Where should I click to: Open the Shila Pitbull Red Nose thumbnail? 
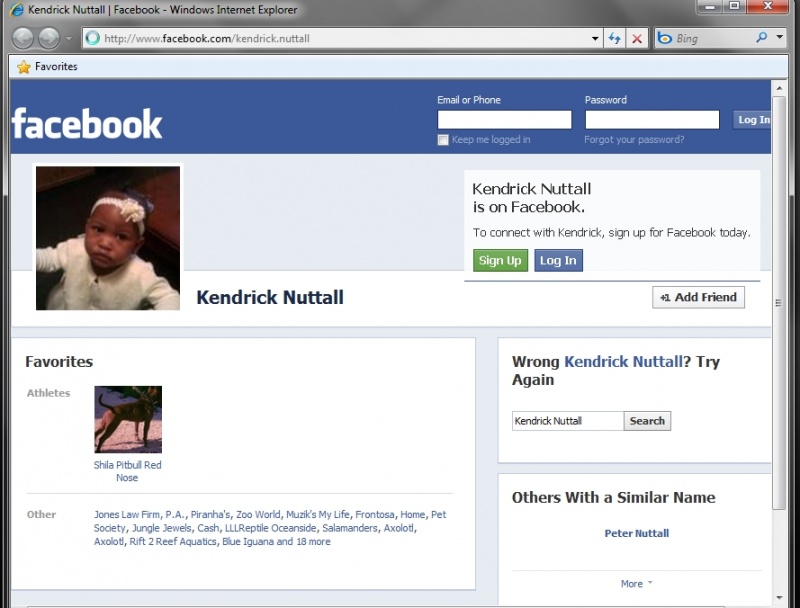[128, 419]
